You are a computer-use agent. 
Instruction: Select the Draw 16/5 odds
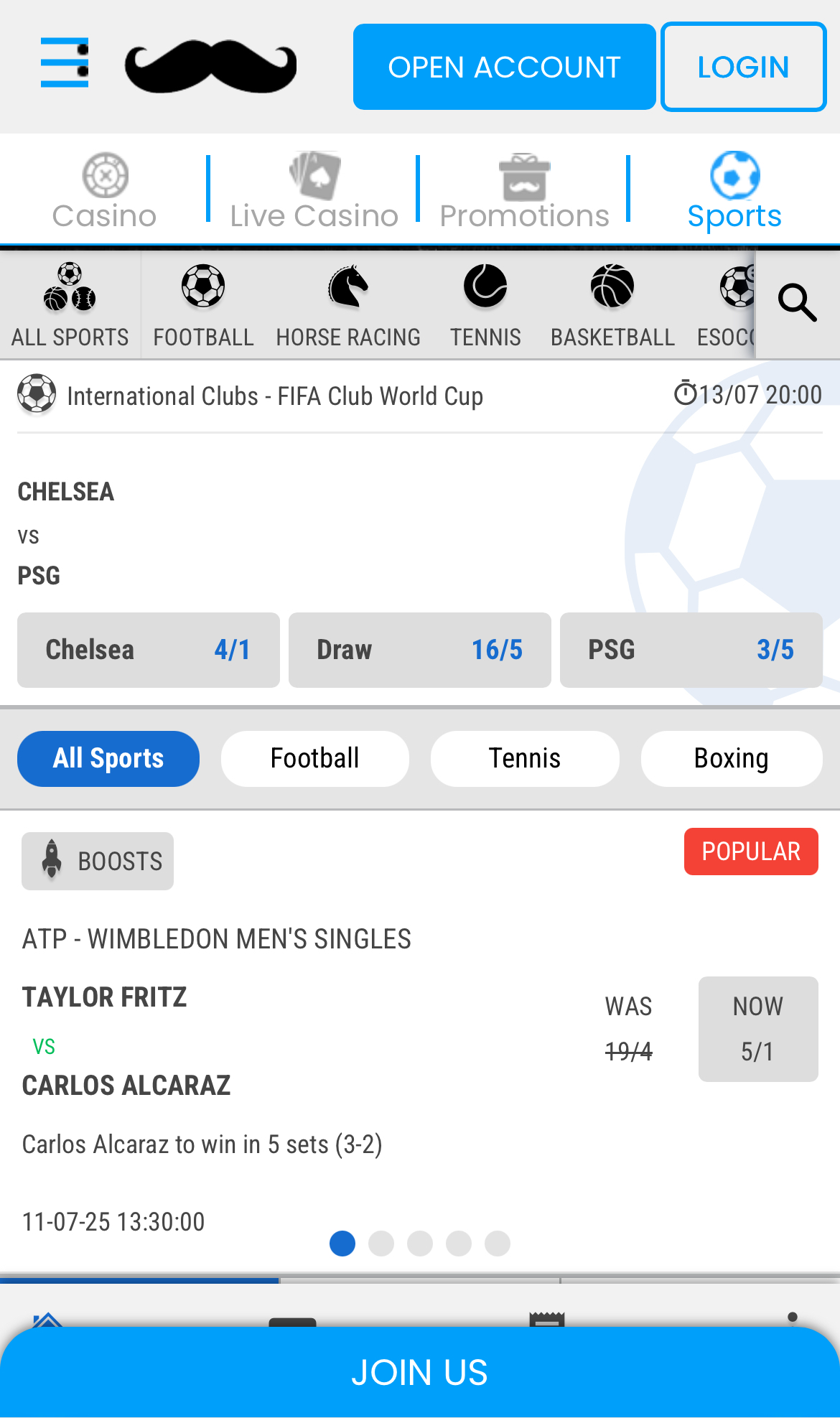[420, 650]
